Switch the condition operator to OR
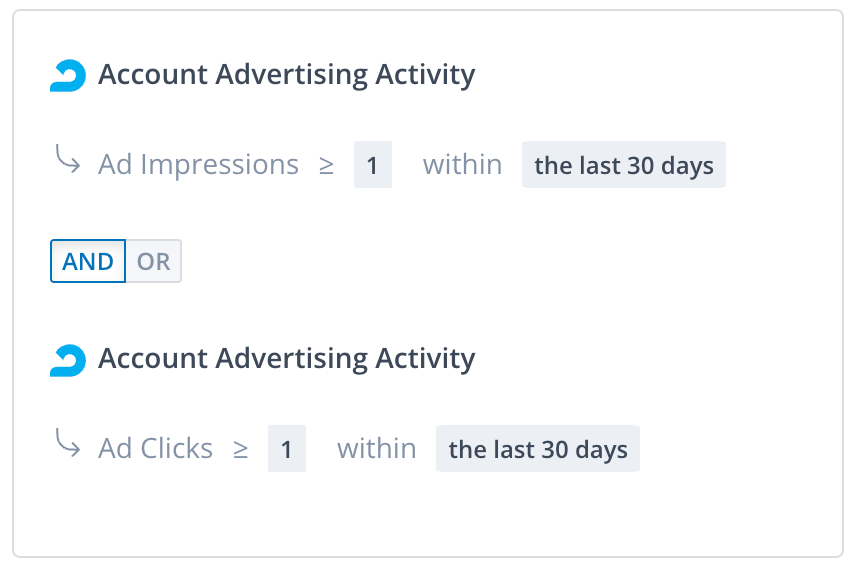 (154, 262)
